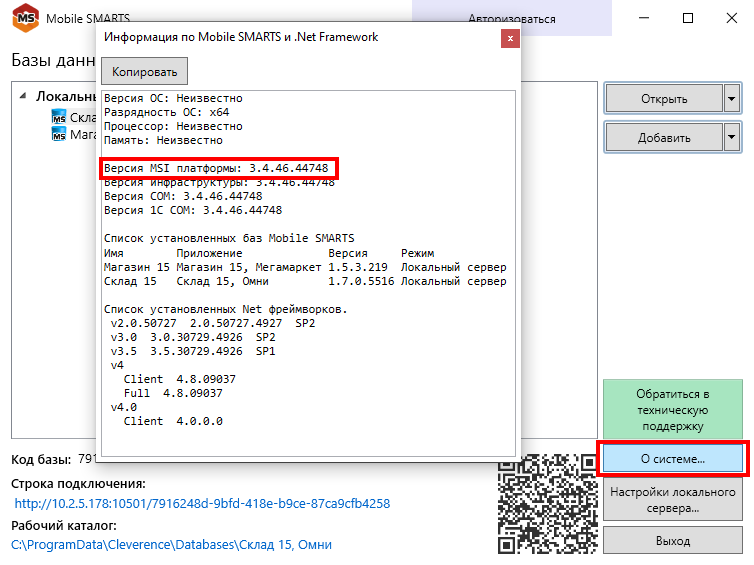Click the line v3.0 3.0.30729.4926 SP2
This screenshot has width=754, height=565.
coord(193,337)
